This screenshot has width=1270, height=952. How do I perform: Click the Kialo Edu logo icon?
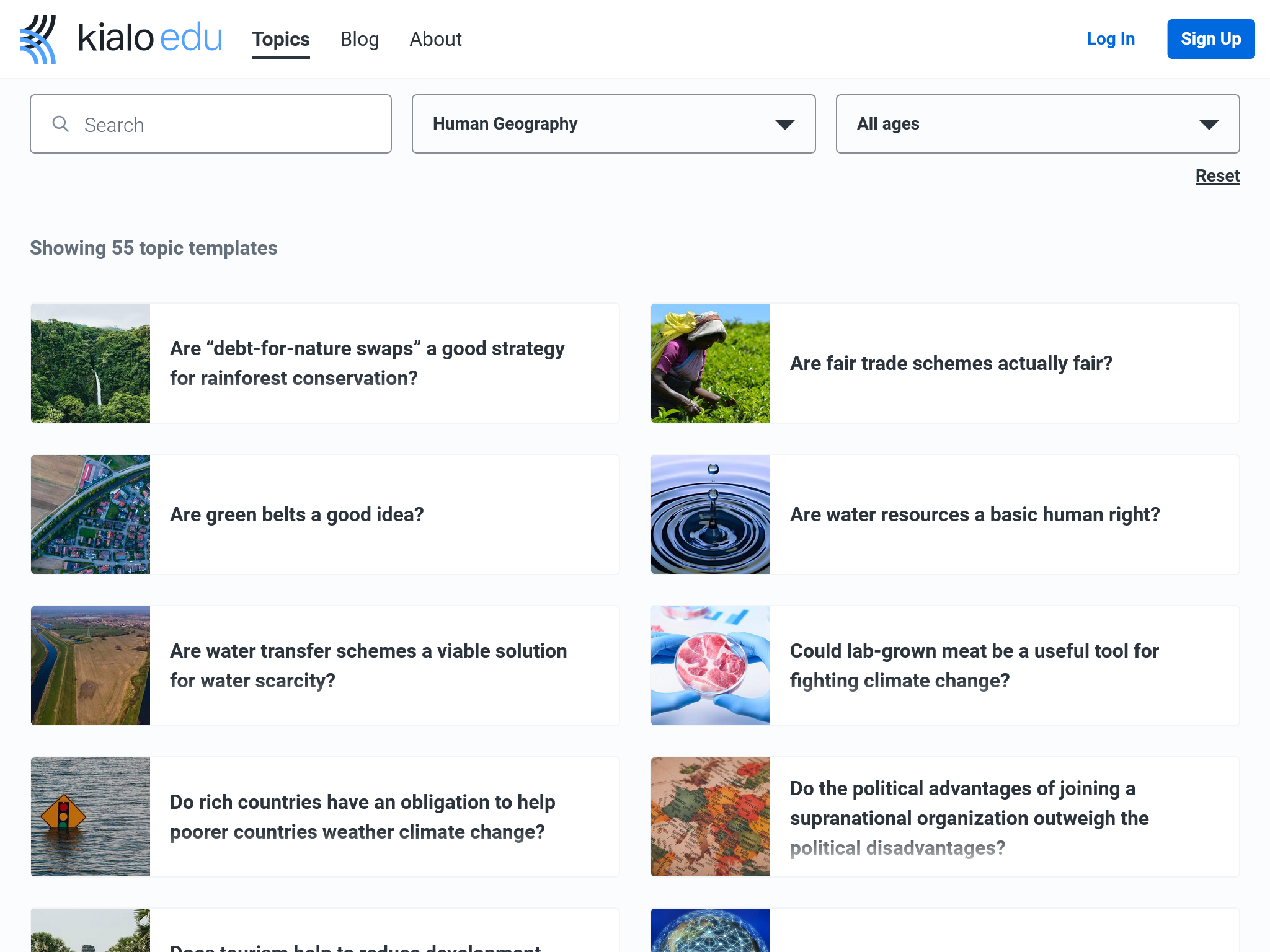click(38, 39)
